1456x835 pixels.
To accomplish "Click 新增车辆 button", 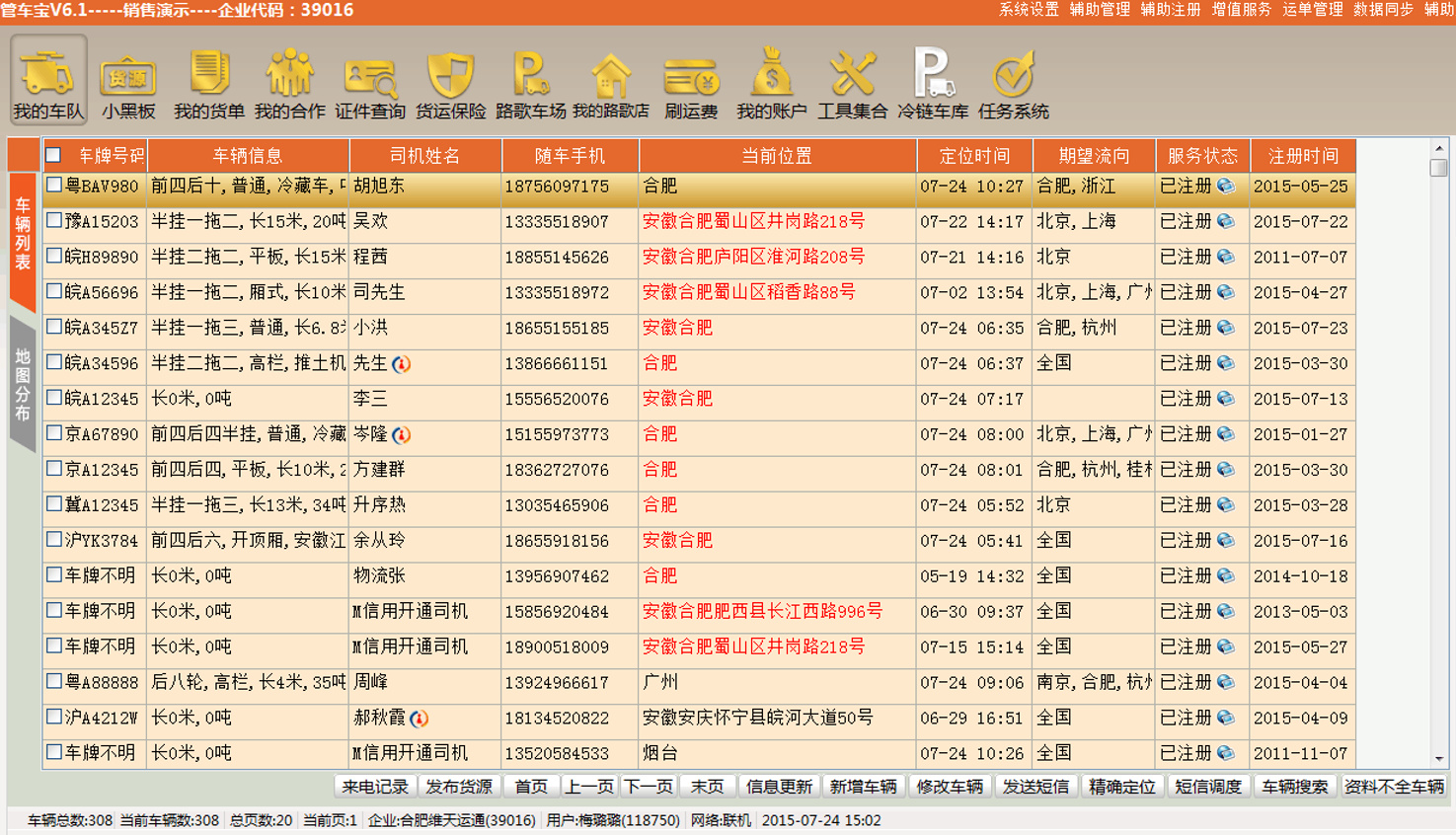I will [863, 787].
